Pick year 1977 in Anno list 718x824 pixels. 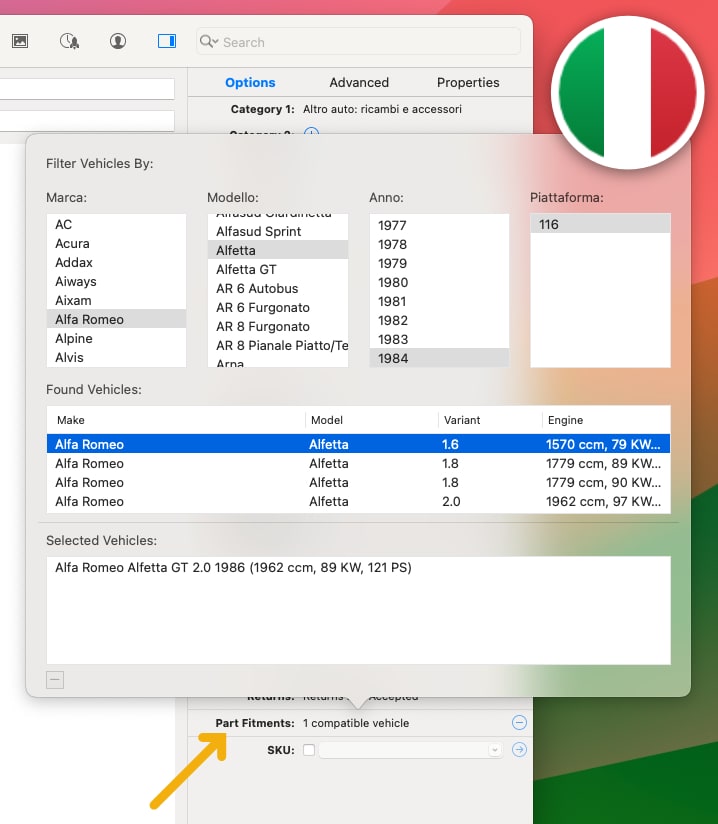(439, 225)
